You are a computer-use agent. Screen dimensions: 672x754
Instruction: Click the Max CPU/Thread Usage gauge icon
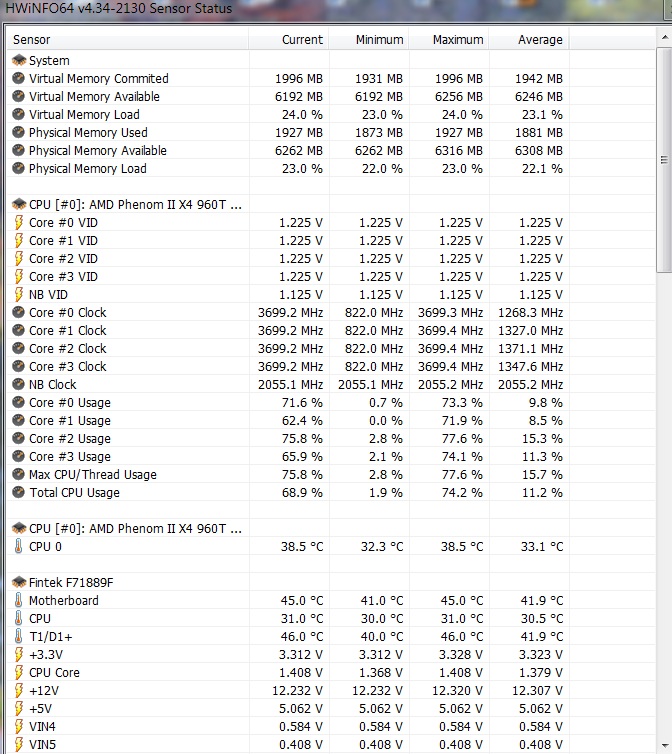pyautogui.click(x=18, y=475)
